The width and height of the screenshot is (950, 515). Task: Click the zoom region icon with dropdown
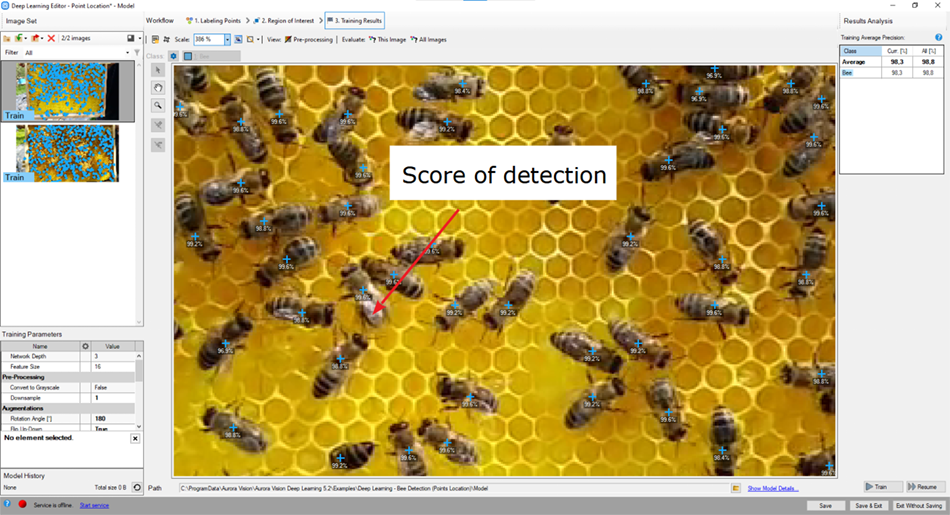coord(250,39)
